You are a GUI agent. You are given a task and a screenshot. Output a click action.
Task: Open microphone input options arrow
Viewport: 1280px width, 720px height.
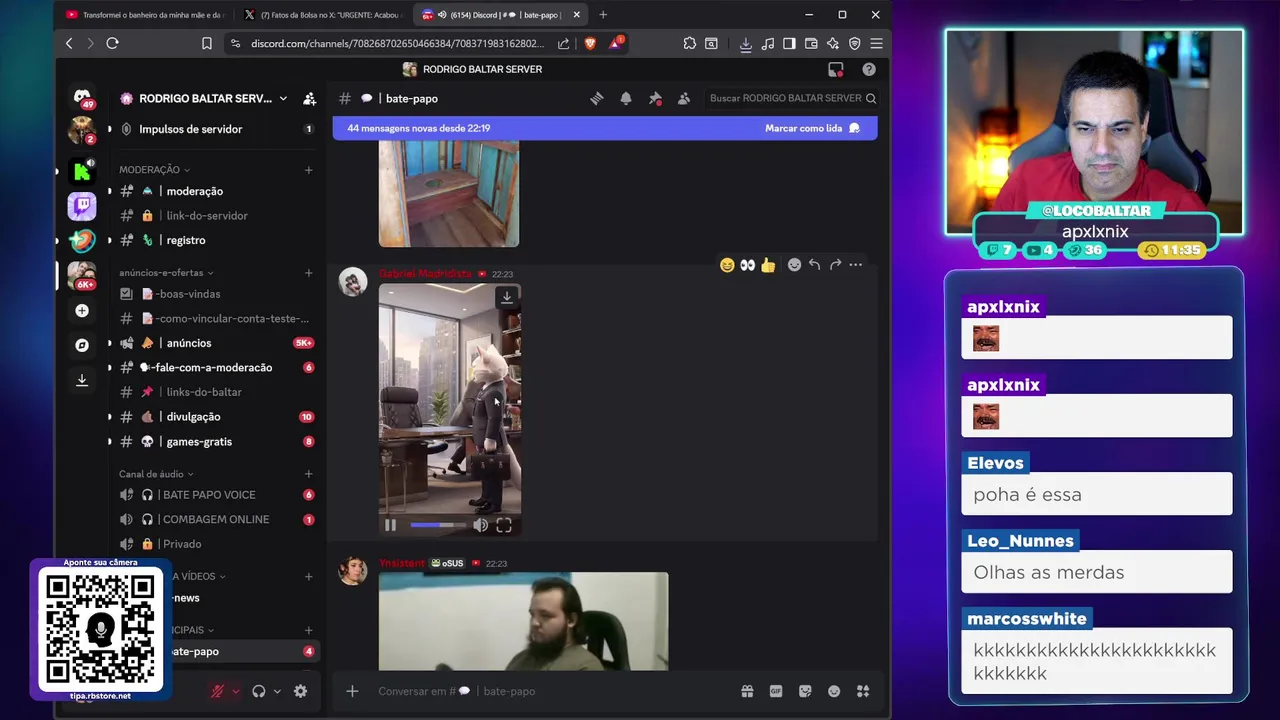235,691
